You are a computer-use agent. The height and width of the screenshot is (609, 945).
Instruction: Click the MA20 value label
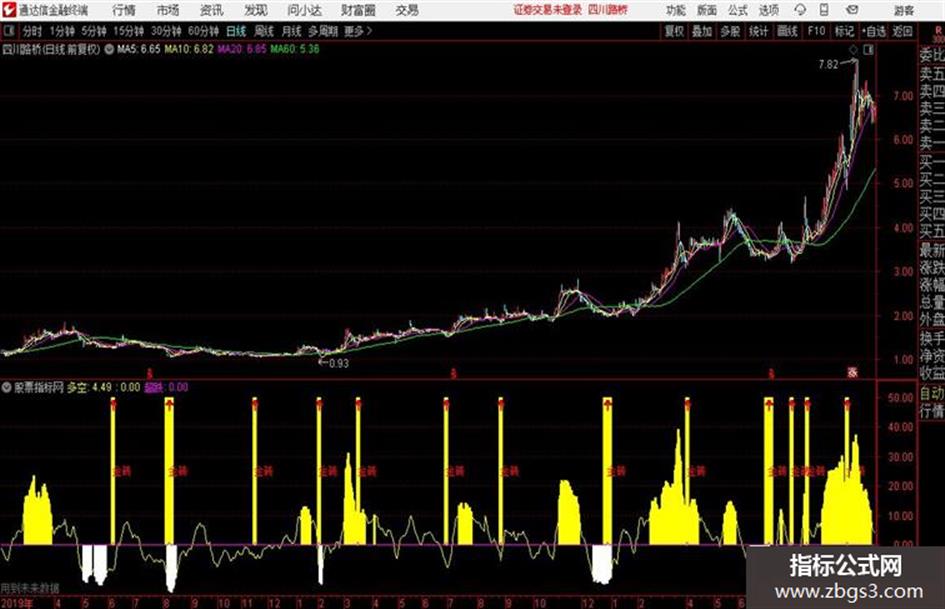point(242,49)
